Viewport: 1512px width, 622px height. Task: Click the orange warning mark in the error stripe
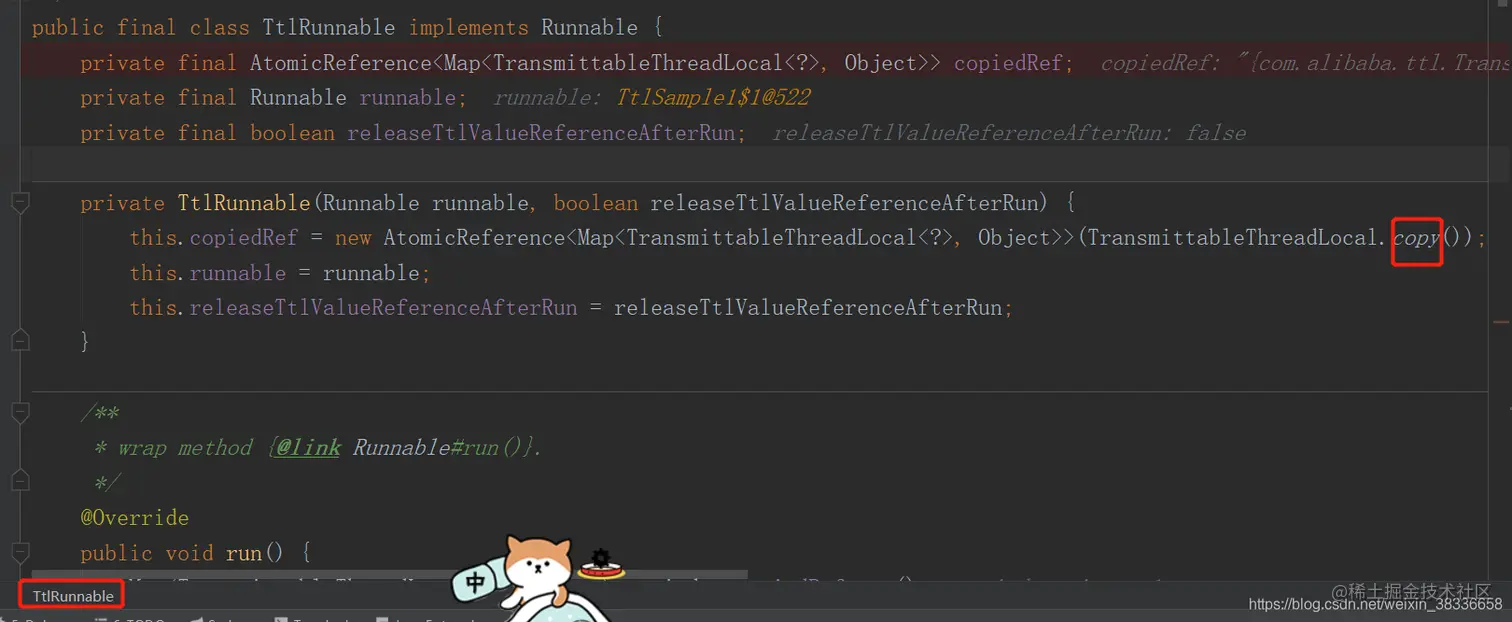pos(1501,322)
